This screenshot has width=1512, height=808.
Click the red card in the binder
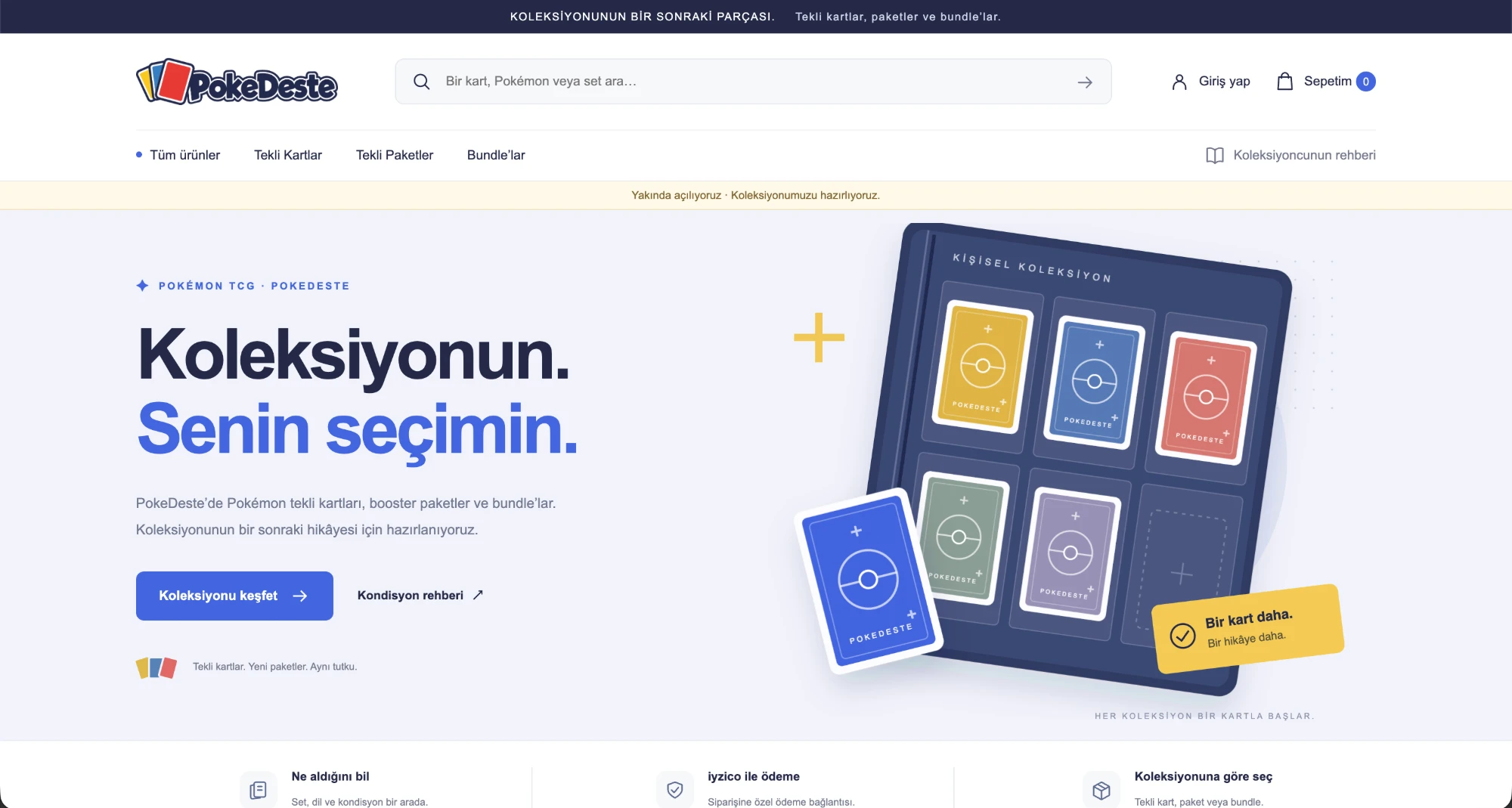[x=1206, y=398]
